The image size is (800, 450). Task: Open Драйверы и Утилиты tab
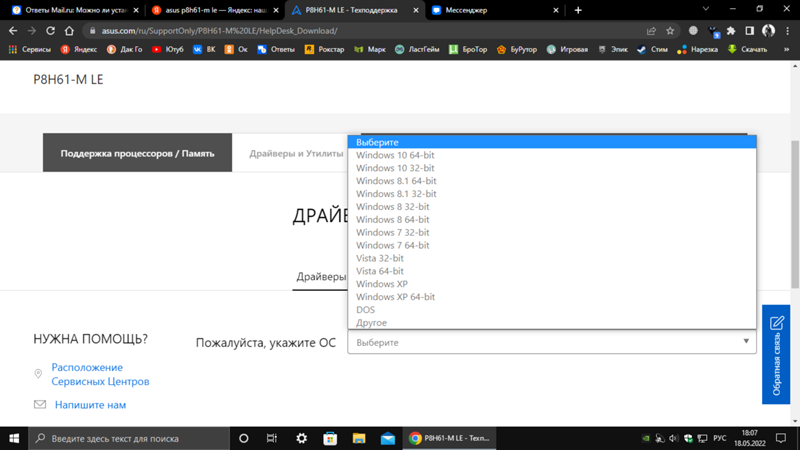pyautogui.click(x=296, y=153)
